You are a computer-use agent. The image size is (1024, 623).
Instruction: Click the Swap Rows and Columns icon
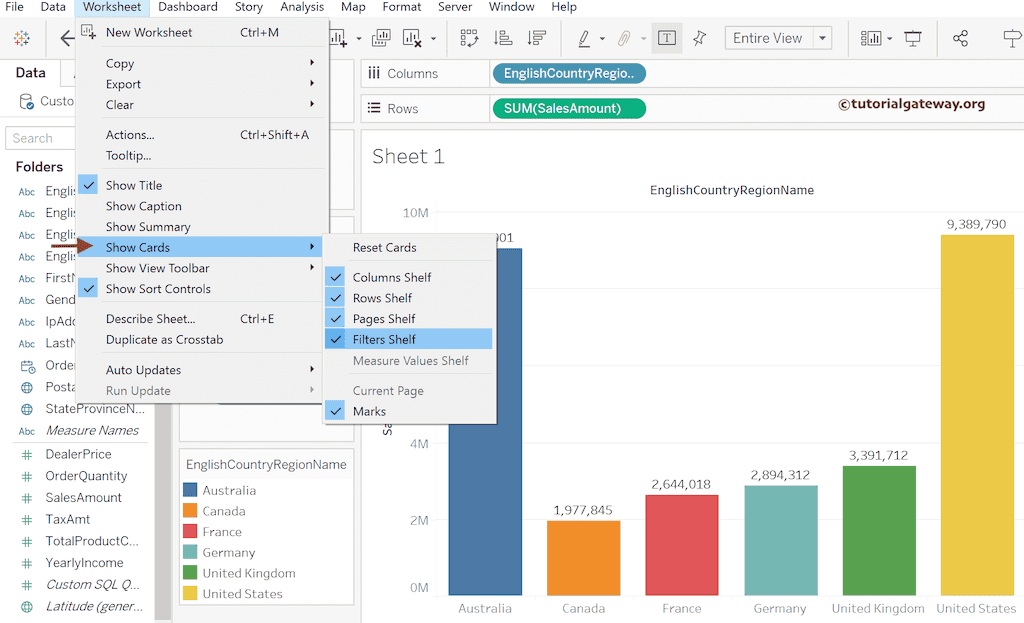click(468, 38)
